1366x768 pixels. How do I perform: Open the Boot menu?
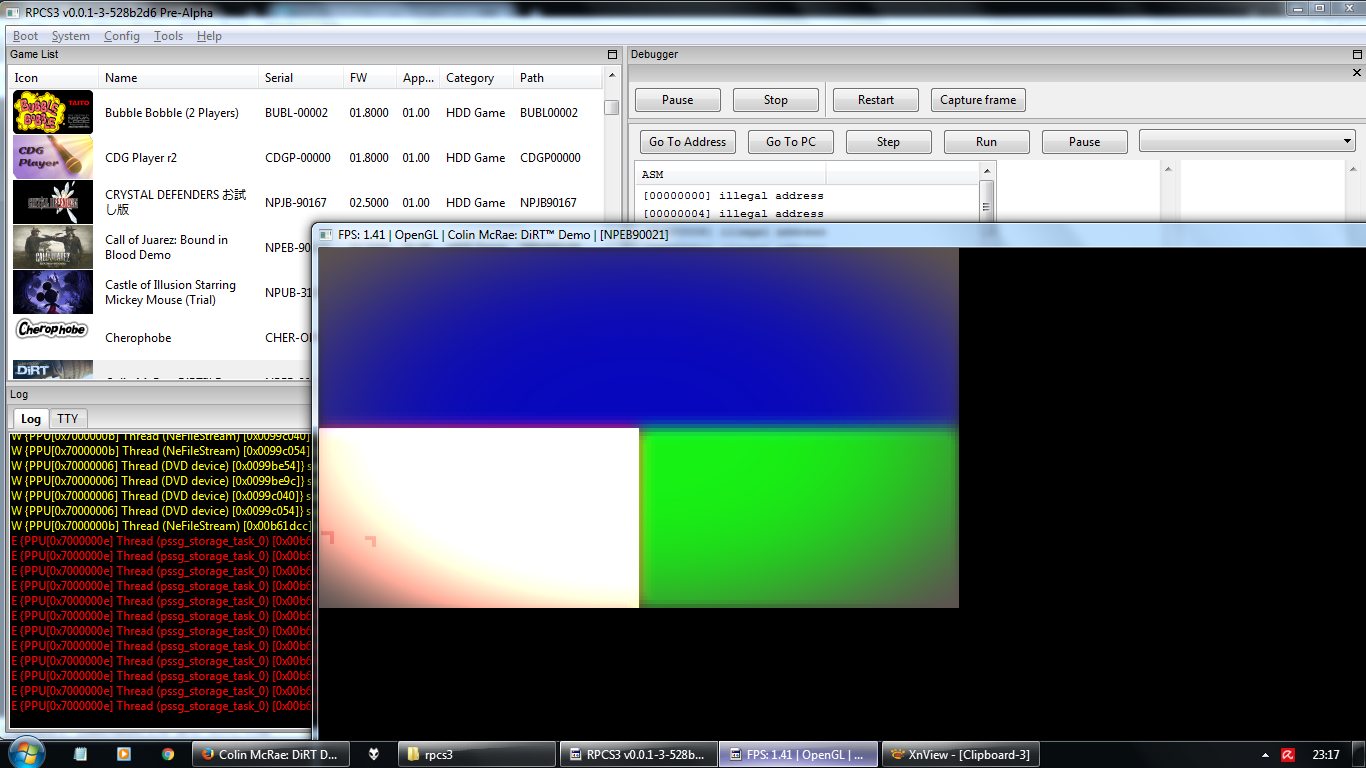click(25, 36)
